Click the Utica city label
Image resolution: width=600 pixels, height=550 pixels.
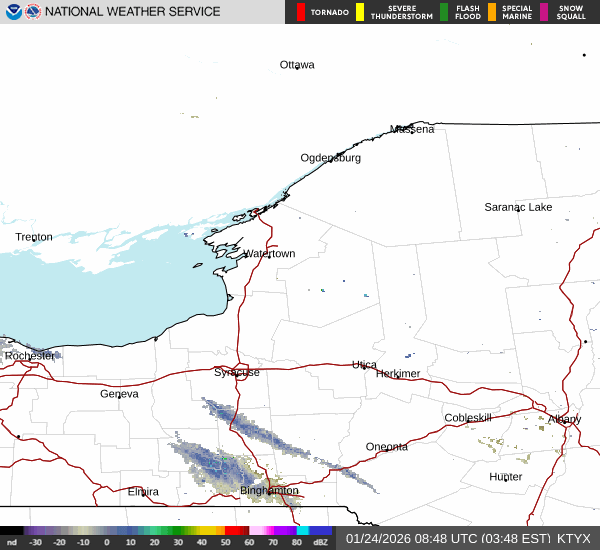coord(364,365)
